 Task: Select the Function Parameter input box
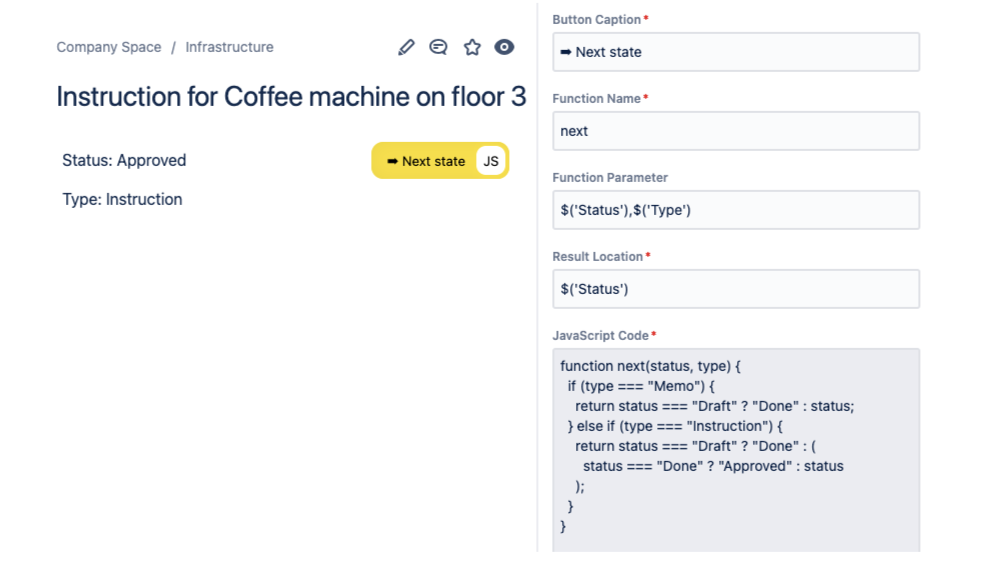point(735,210)
